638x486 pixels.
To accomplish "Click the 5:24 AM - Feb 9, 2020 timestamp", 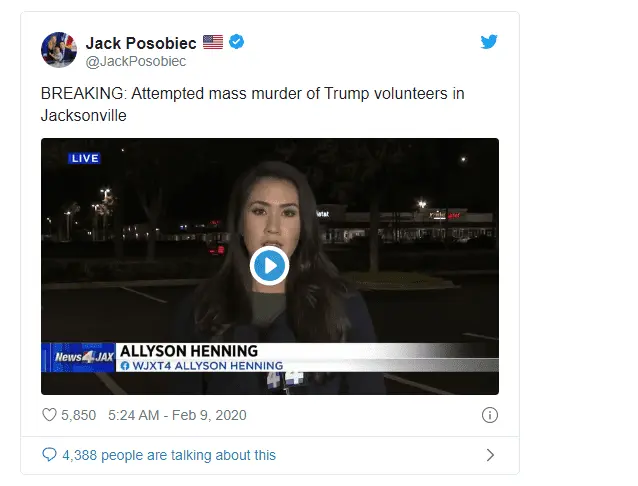I will click(x=177, y=415).
